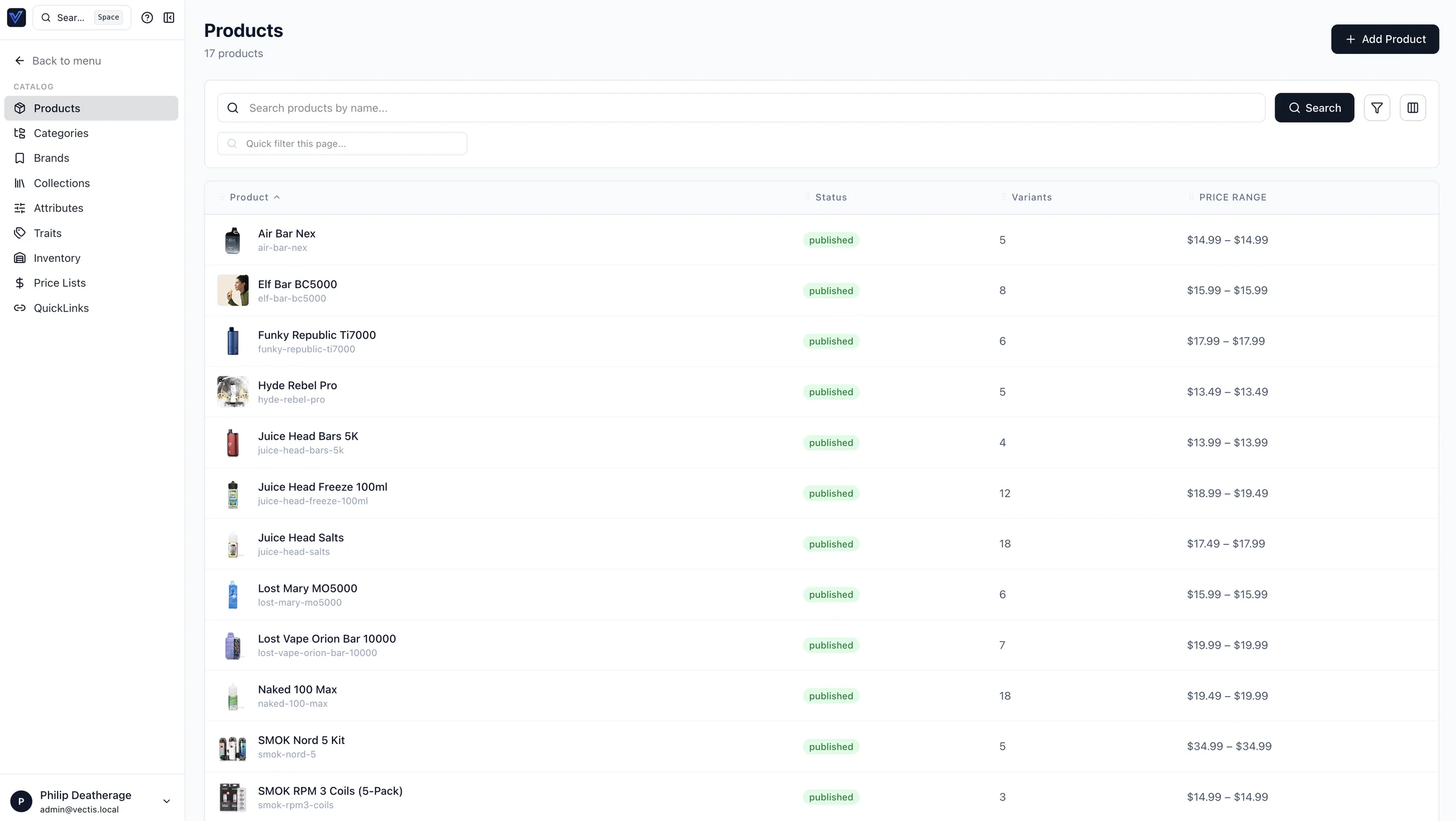Open the column visibility toggle icon
This screenshot has width=1456, height=821.
point(1412,108)
